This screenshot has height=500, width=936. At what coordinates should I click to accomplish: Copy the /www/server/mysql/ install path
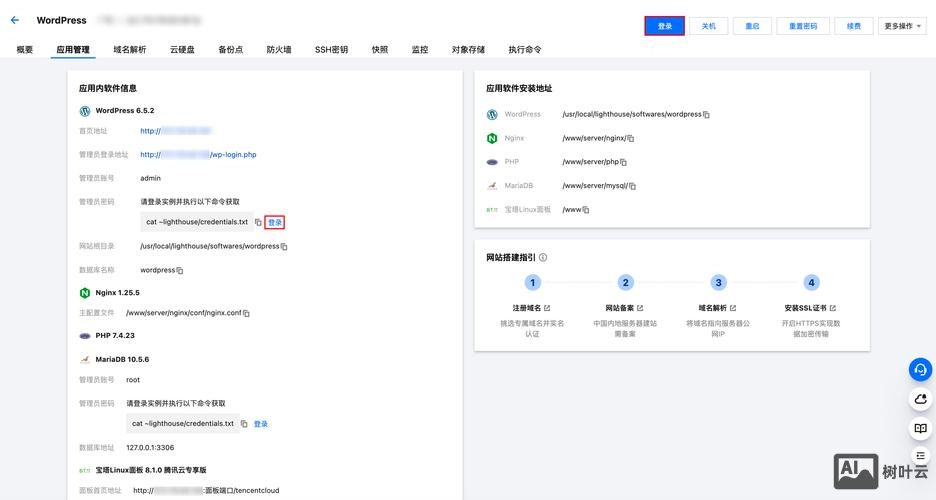coord(632,186)
